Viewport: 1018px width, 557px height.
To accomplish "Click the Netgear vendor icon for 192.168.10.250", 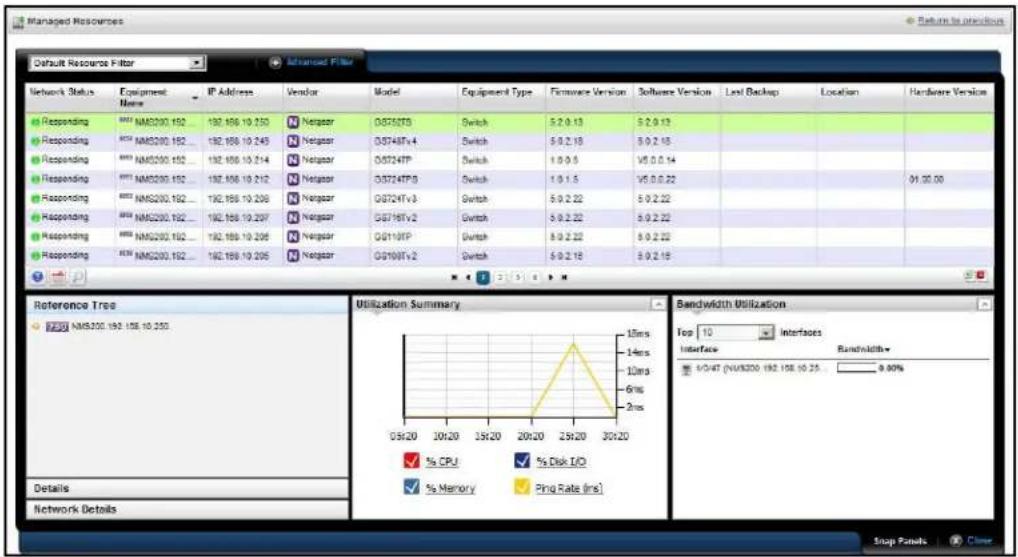I will (x=292, y=122).
